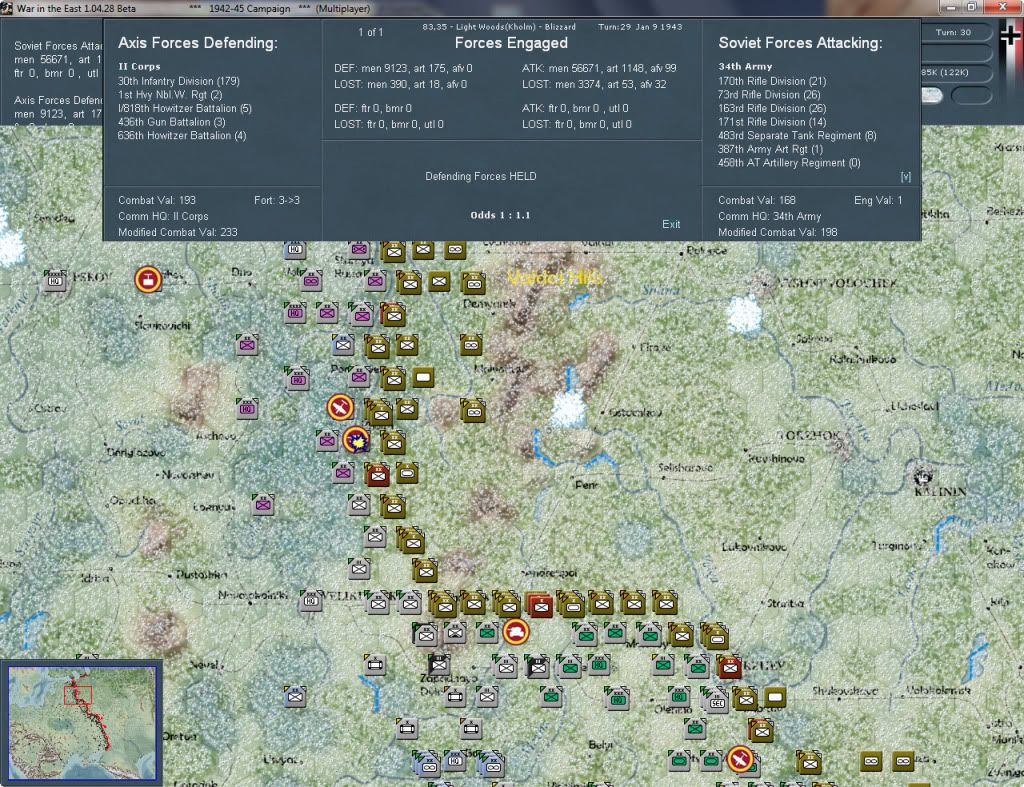Click the red-circled tank icon below the Soviet line

516,632
